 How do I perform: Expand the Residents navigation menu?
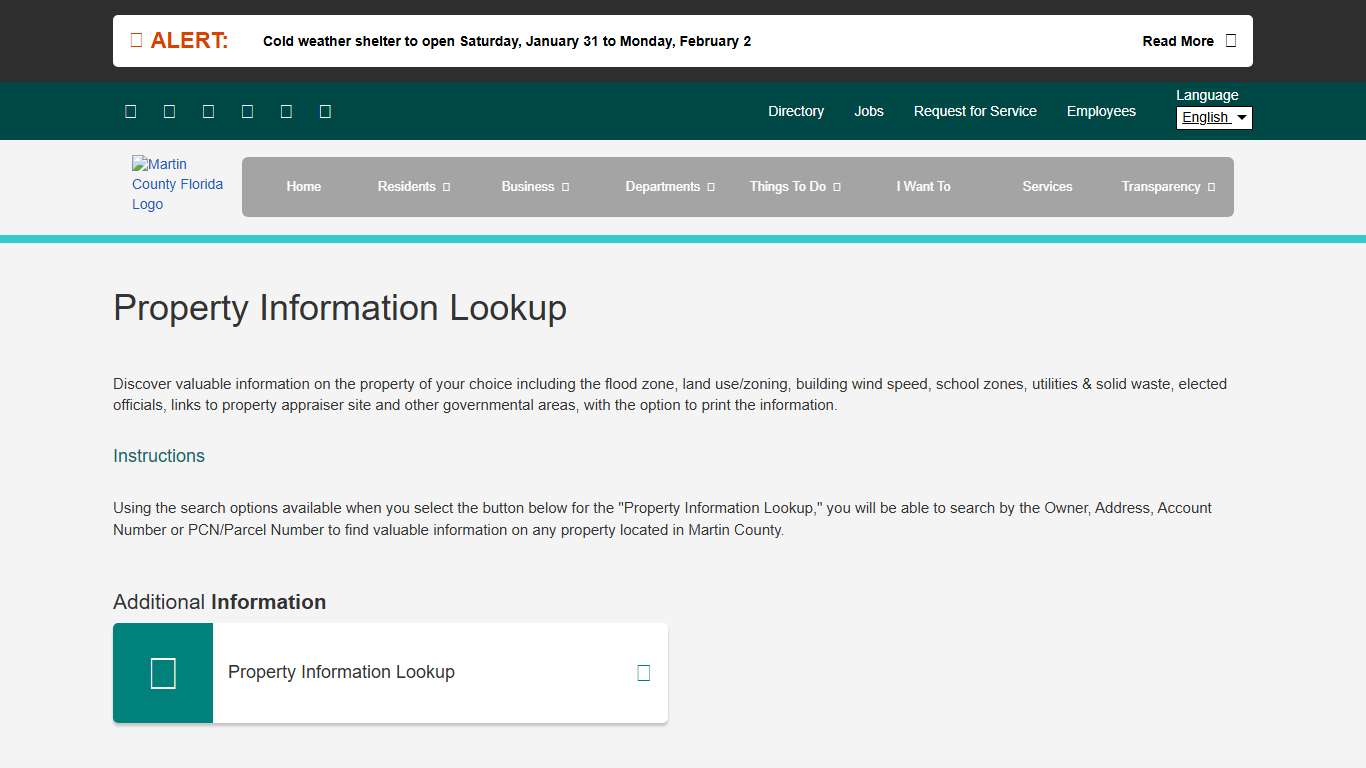413,187
